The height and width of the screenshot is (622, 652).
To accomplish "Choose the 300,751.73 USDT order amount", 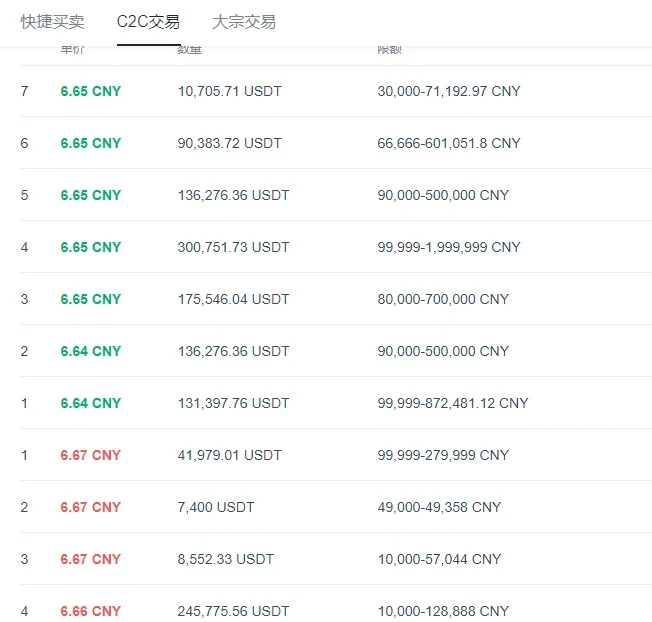I will (233, 247).
